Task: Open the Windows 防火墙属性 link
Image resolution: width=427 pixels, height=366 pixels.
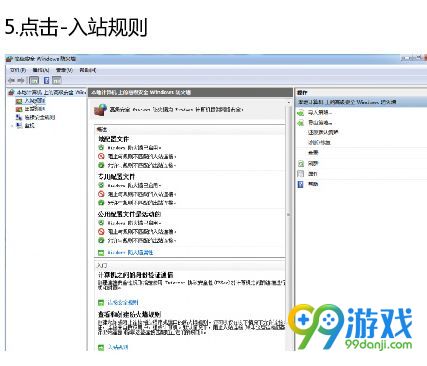Action: click(x=130, y=253)
